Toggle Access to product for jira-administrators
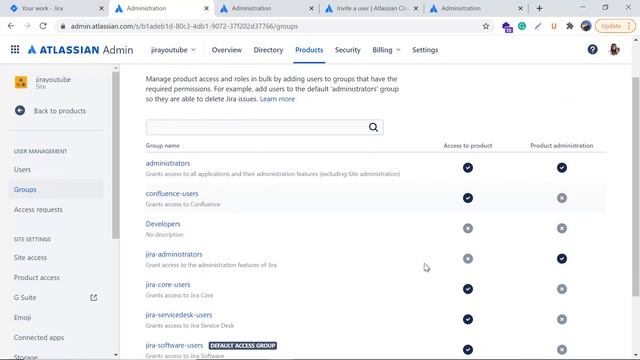The image size is (640, 360). click(x=468, y=259)
